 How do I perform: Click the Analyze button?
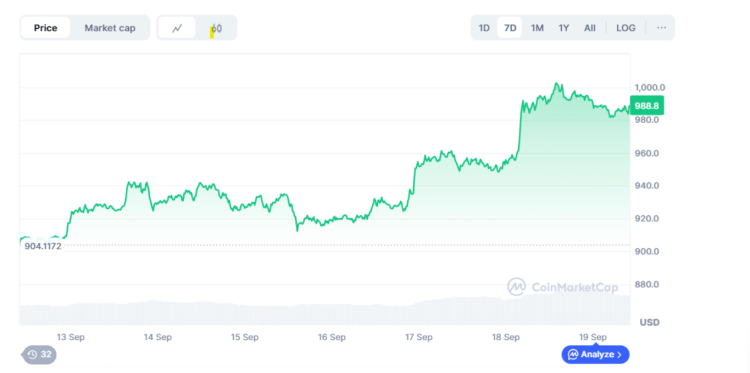(x=595, y=354)
